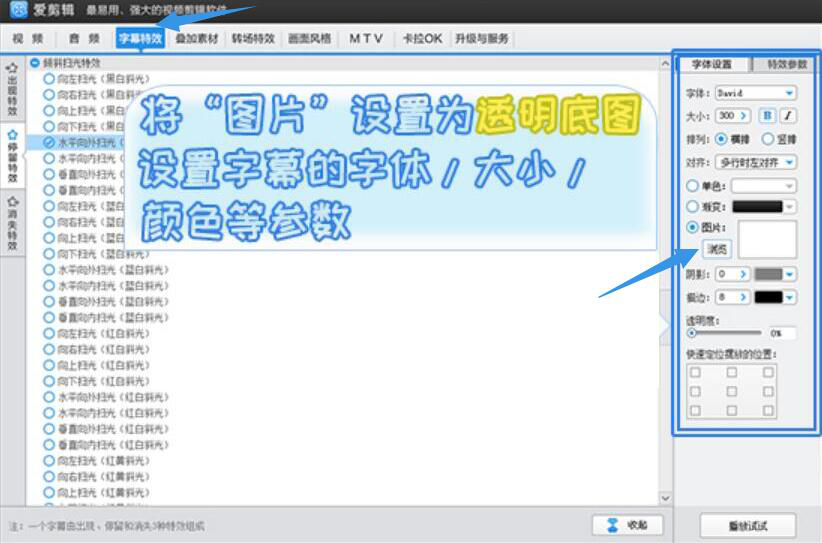This screenshot has height=543, width=822.
Task: Select 向上扫光（红黄斜光）effect
Action: 97,493
